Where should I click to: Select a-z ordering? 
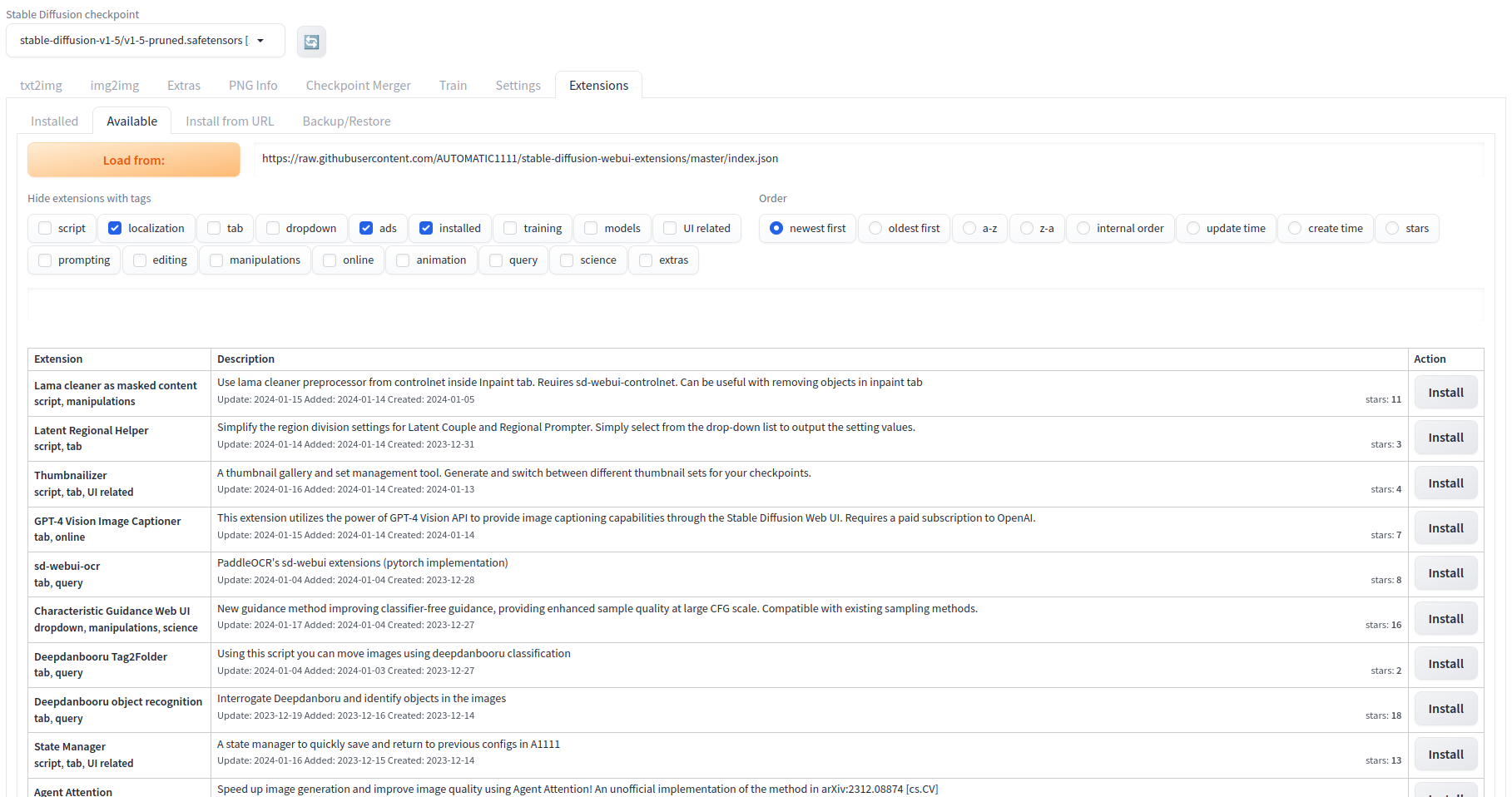pyautogui.click(x=969, y=229)
